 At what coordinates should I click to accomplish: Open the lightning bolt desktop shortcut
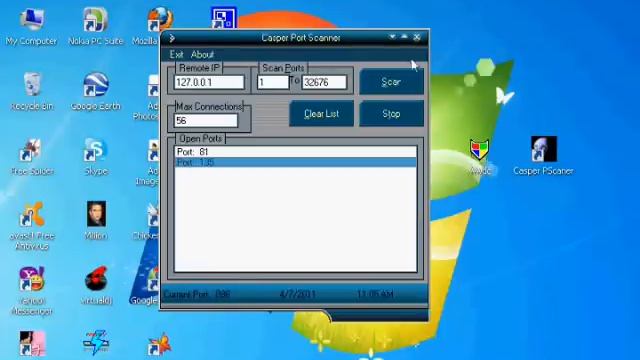pyautogui.click(x=96, y=343)
